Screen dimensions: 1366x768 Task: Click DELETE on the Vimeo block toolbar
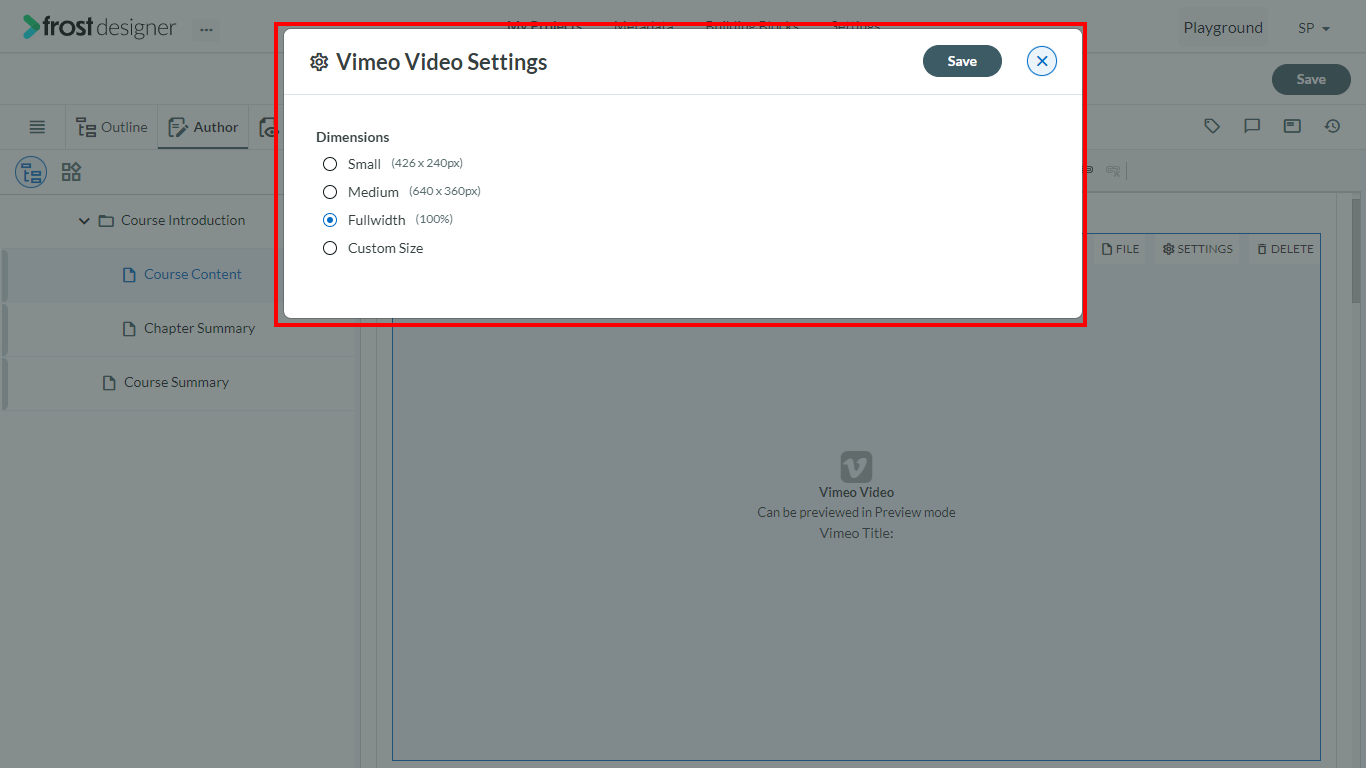1285,249
